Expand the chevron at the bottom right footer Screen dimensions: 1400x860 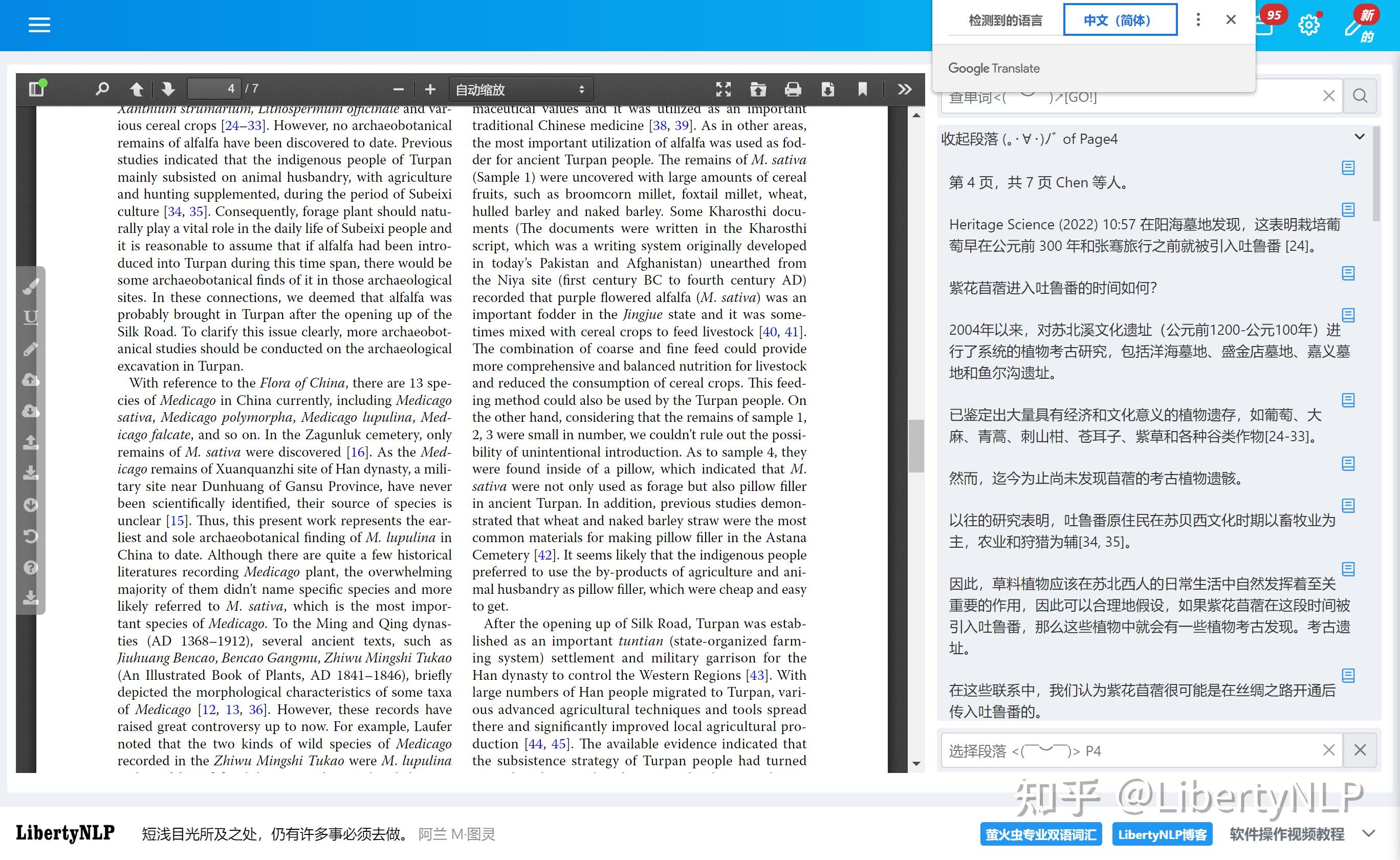coord(1369,834)
